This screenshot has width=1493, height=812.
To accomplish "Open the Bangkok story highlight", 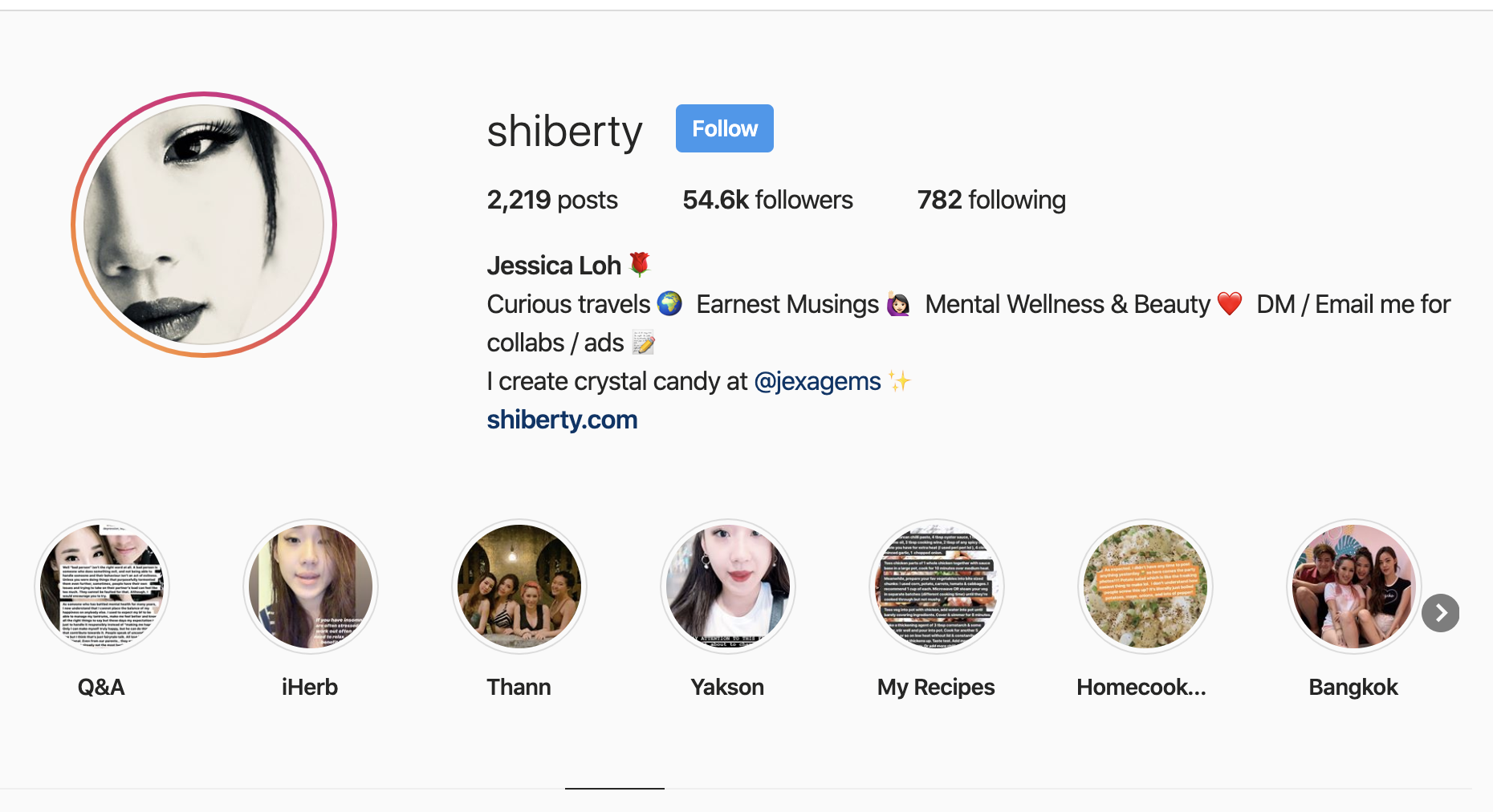I will [x=1354, y=587].
